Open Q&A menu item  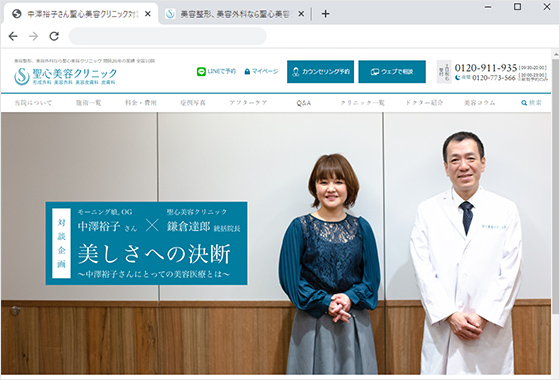tap(304, 103)
